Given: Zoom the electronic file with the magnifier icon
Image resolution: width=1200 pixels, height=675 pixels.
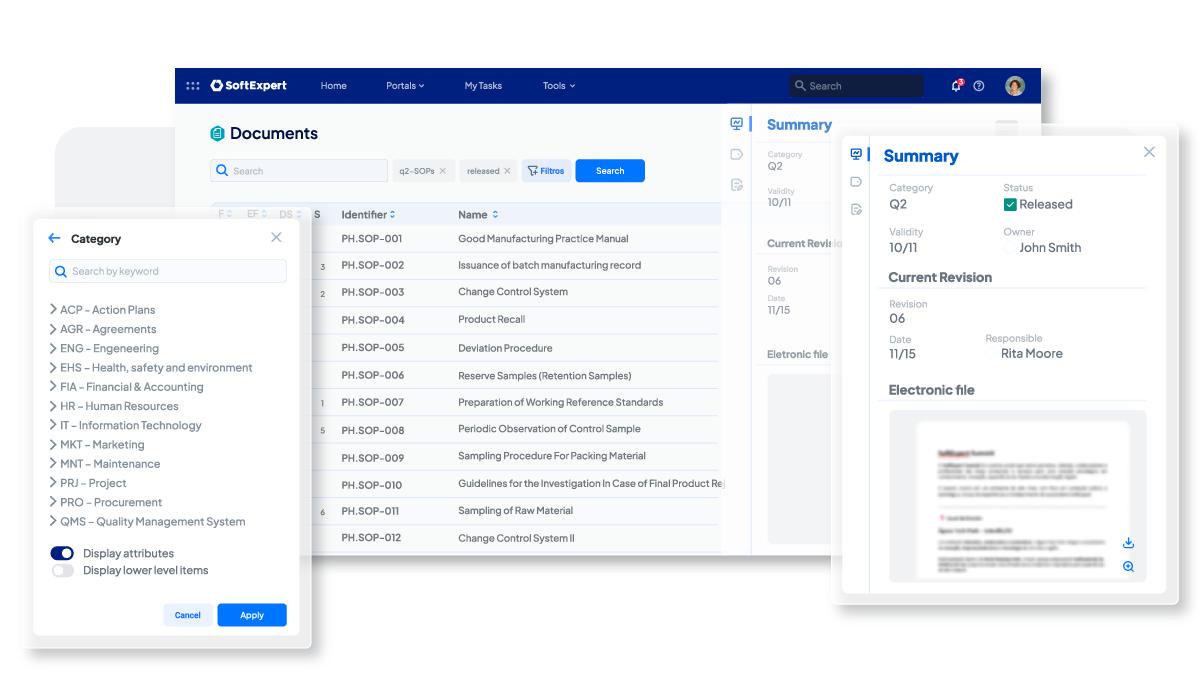Looking at the screenshot, I should (1128, 567).
